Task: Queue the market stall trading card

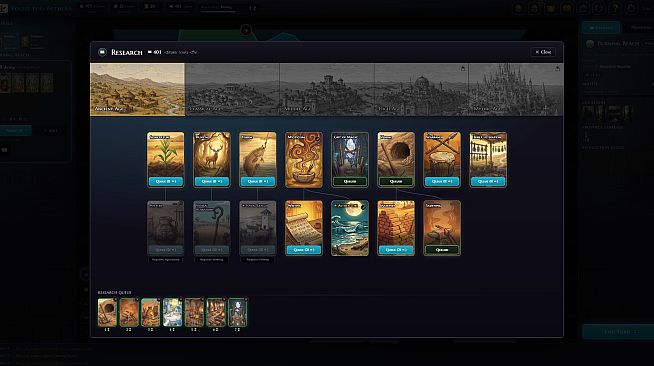Action: (x=488, y=181)
